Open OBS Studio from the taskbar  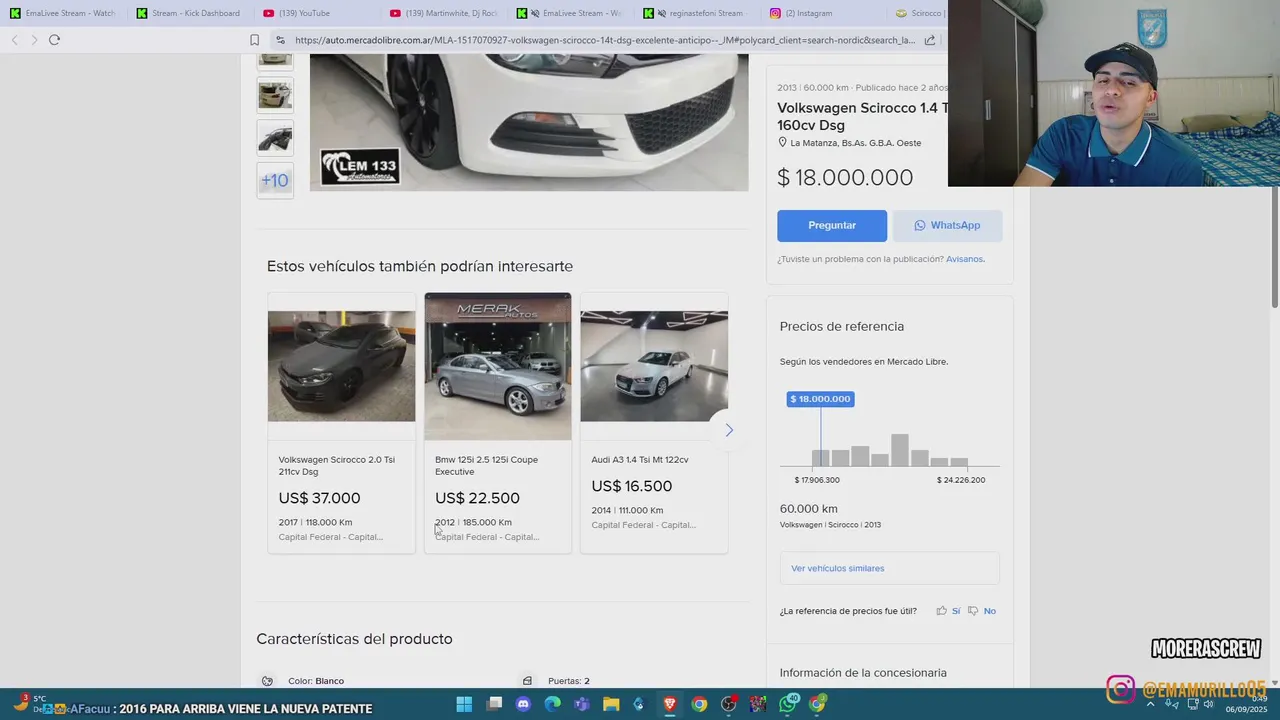point(729,704)
